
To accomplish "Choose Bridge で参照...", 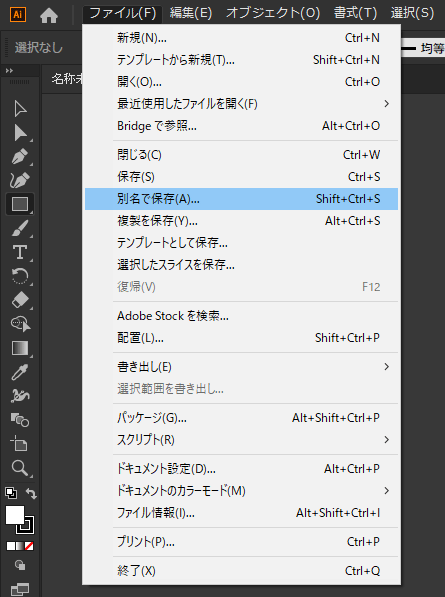I will [241, 126].
